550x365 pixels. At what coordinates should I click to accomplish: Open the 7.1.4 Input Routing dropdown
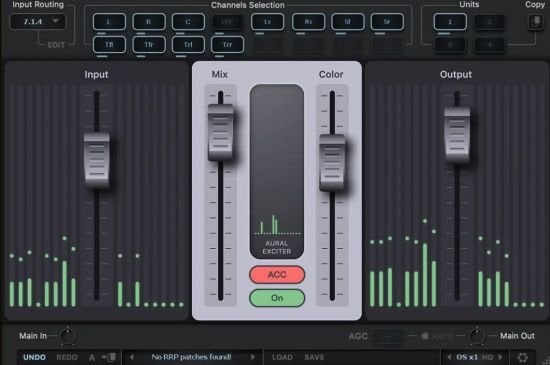point(38,21)
